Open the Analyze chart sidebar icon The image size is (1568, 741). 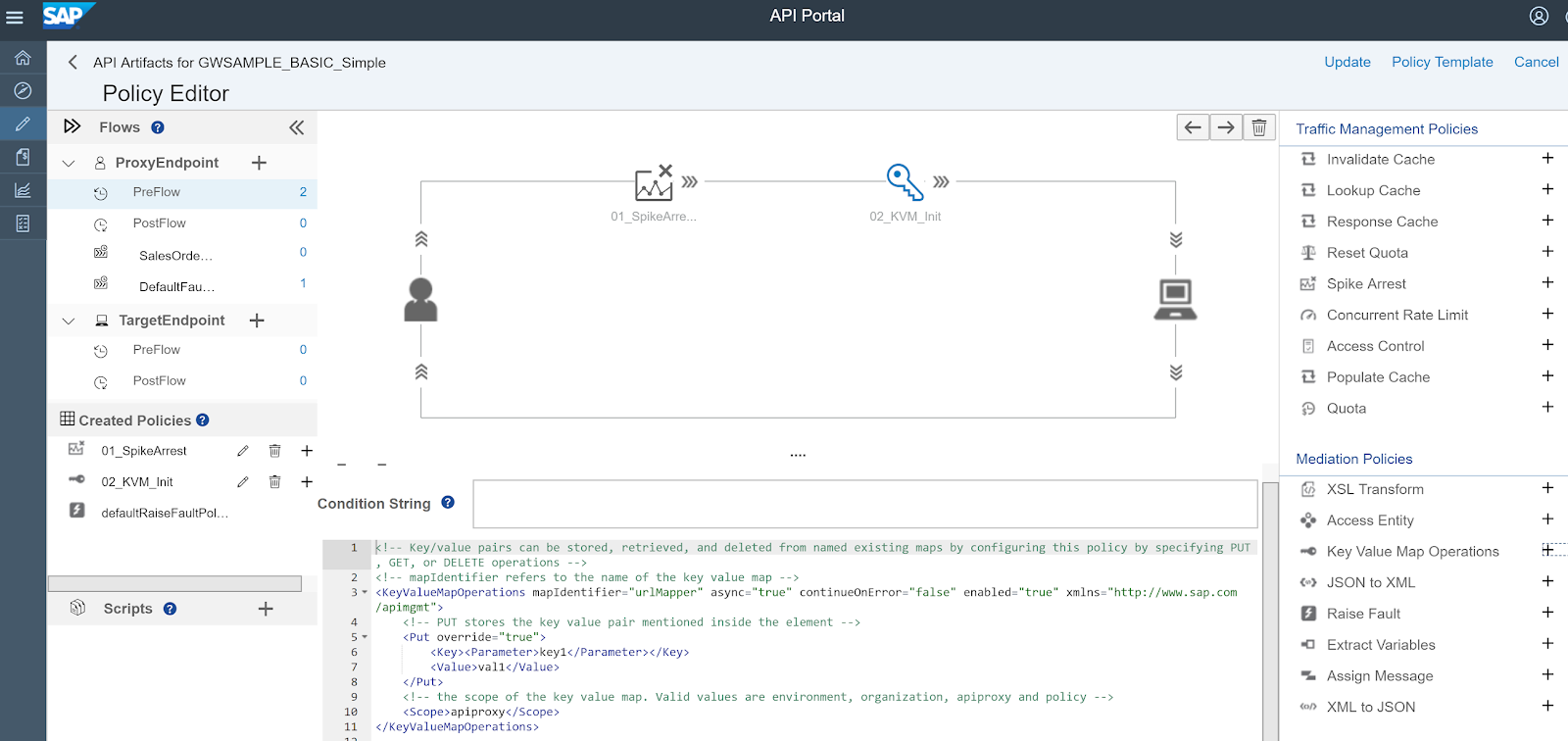pos(23,190)
